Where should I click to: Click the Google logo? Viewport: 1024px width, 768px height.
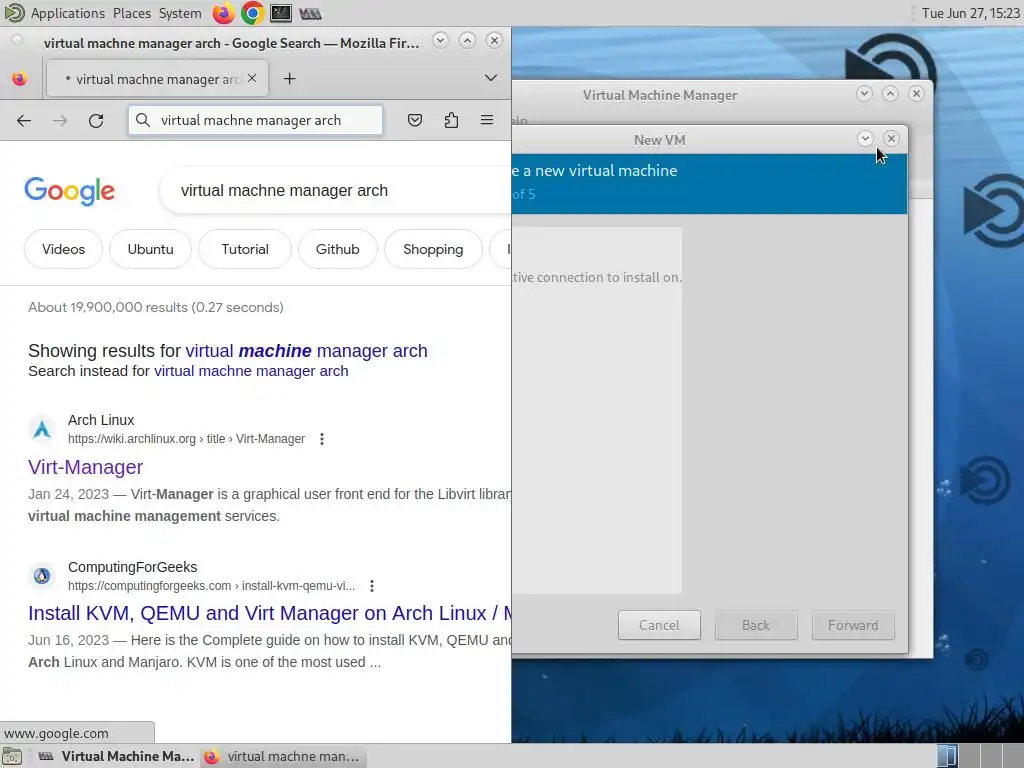click(70, 191)
